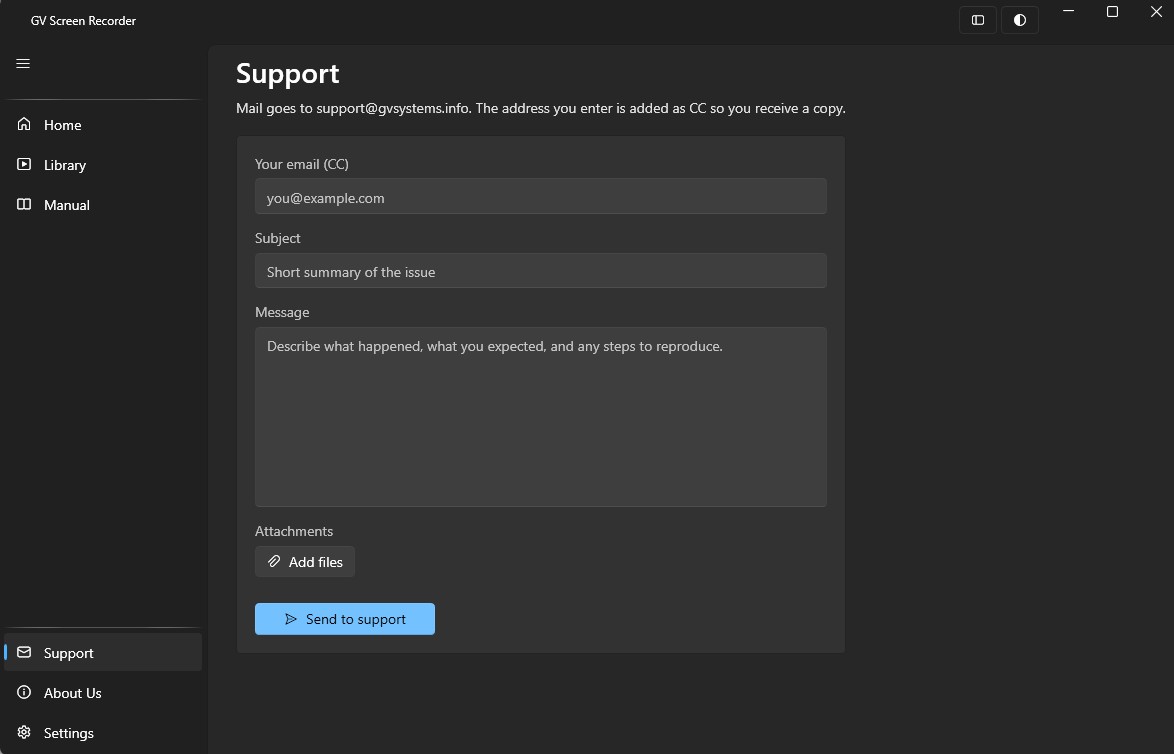Click the 'Subject' field label
The height and width of the screenshot is (754, 1174).
[x=277, y=238]
